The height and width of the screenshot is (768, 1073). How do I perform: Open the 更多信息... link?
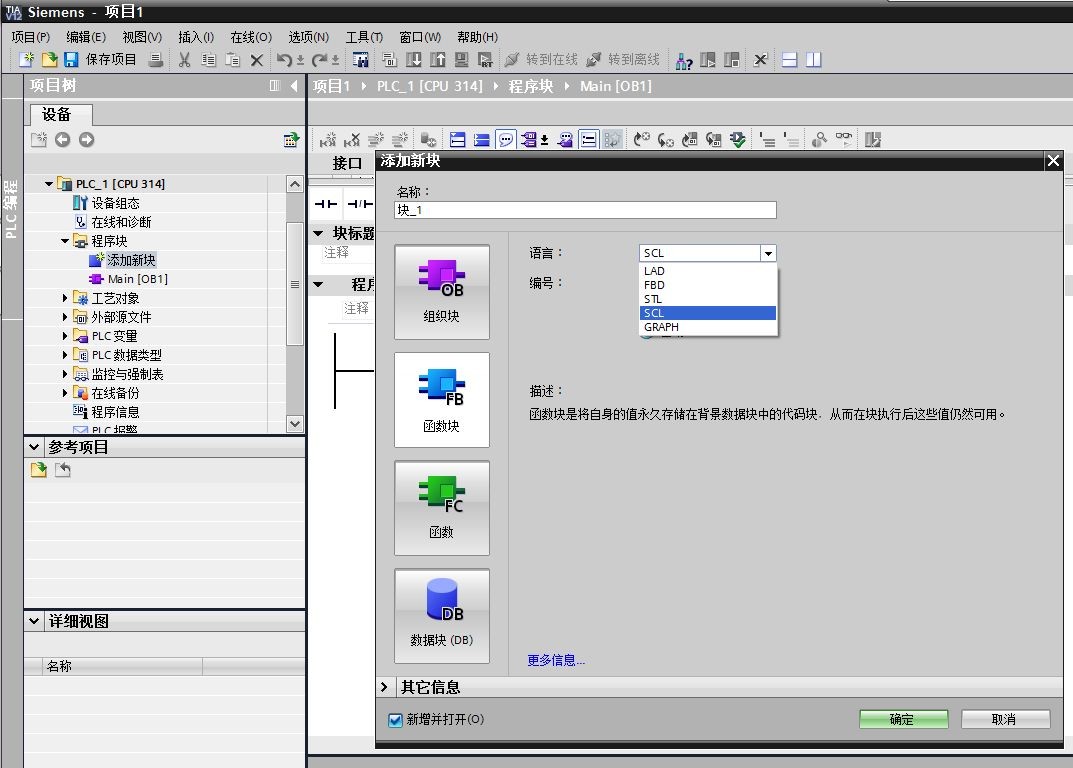point(556,660)
